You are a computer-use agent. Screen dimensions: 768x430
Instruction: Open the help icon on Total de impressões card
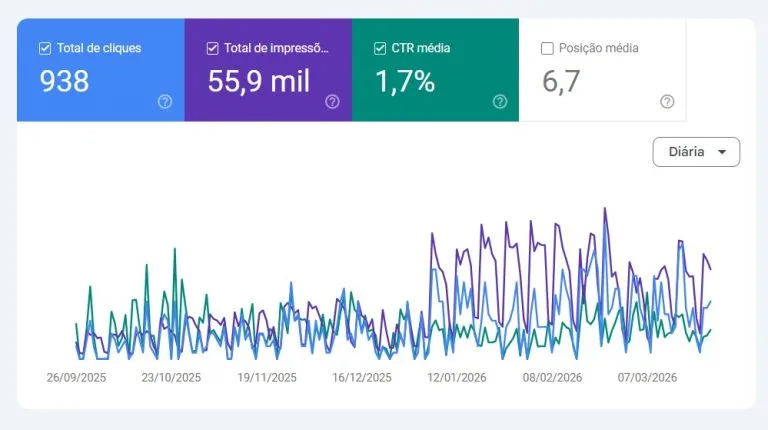coord(332,101)
